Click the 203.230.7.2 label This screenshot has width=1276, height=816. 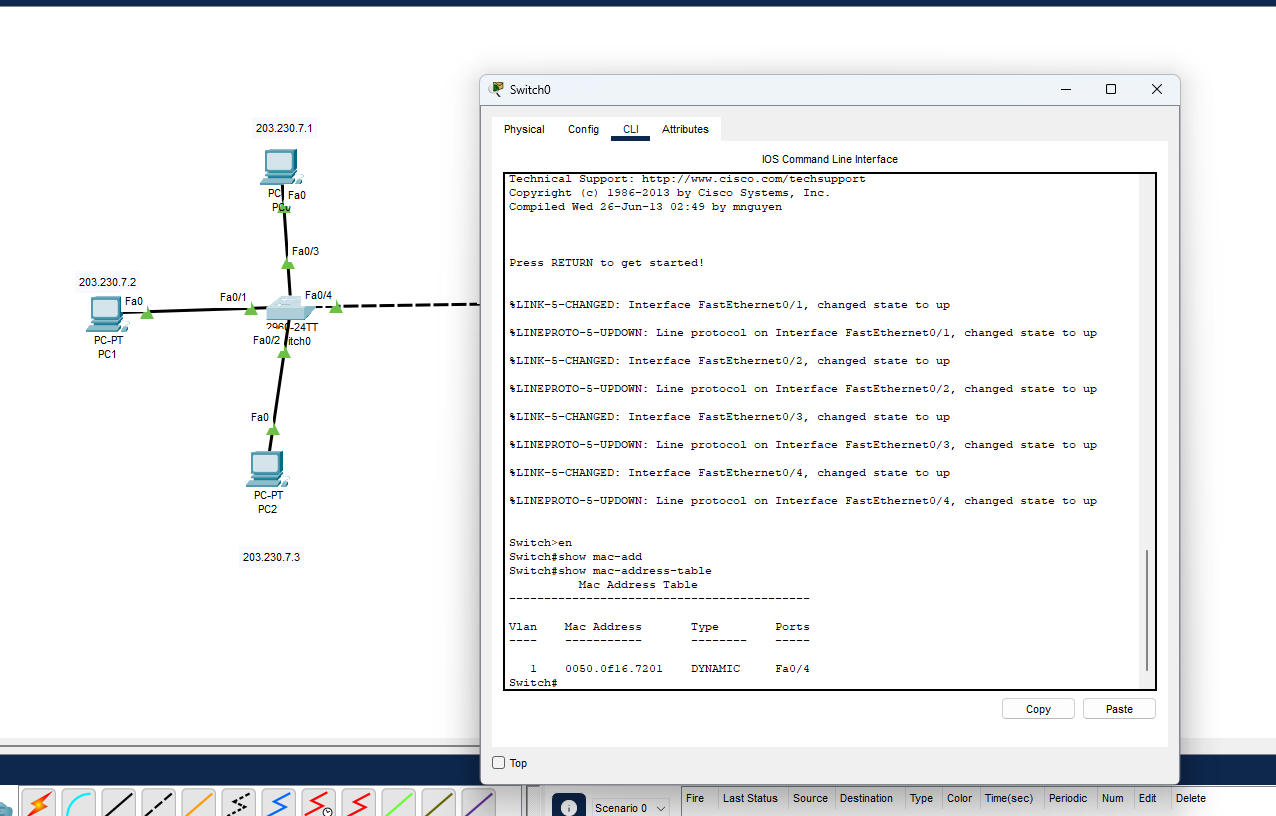pyautogui.click(x=107, y=282)
